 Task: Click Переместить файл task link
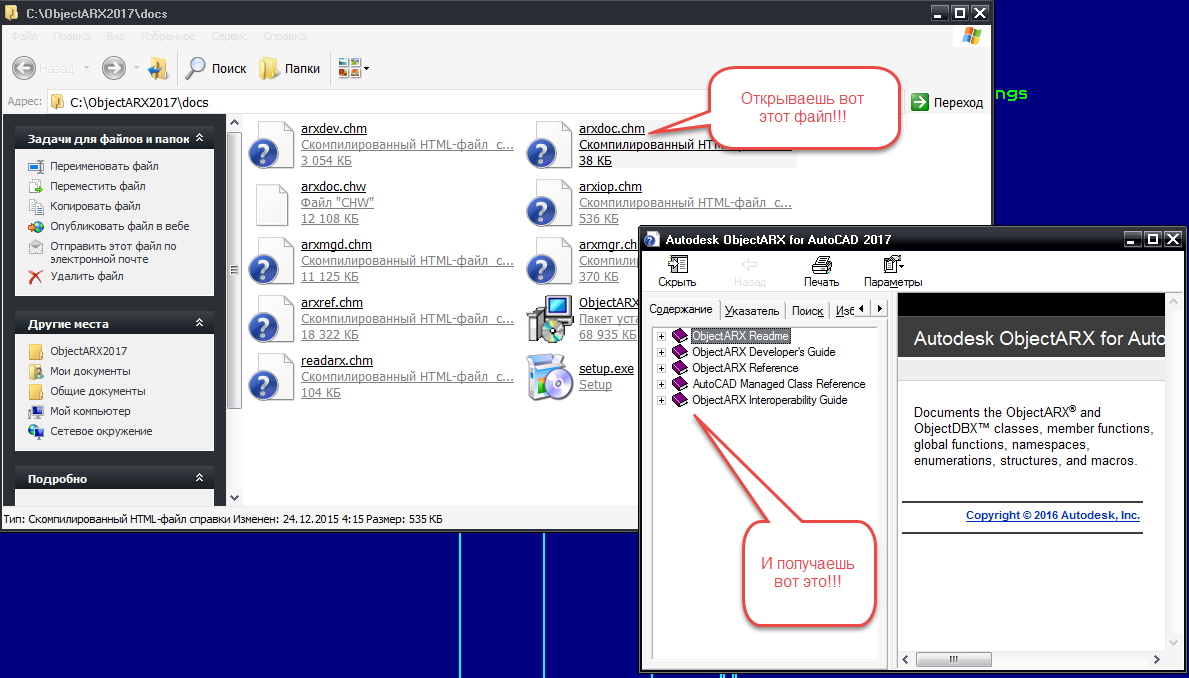pos(98,186)
